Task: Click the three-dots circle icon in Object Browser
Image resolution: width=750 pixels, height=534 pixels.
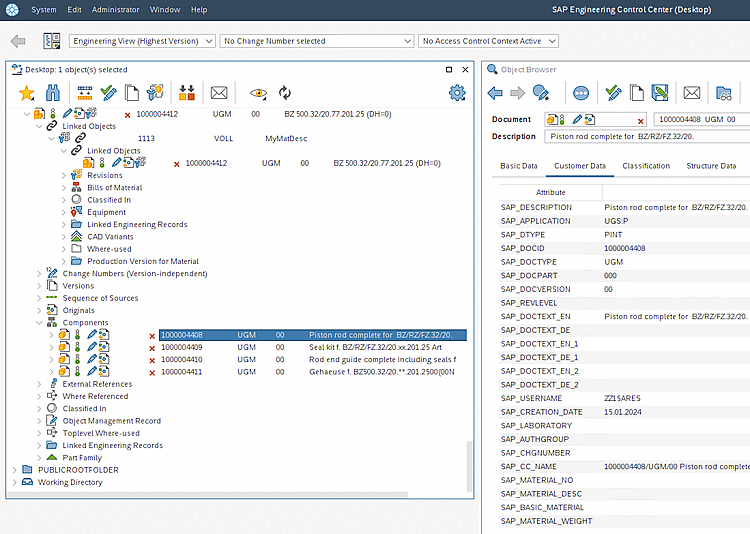Action: point(581,93)
